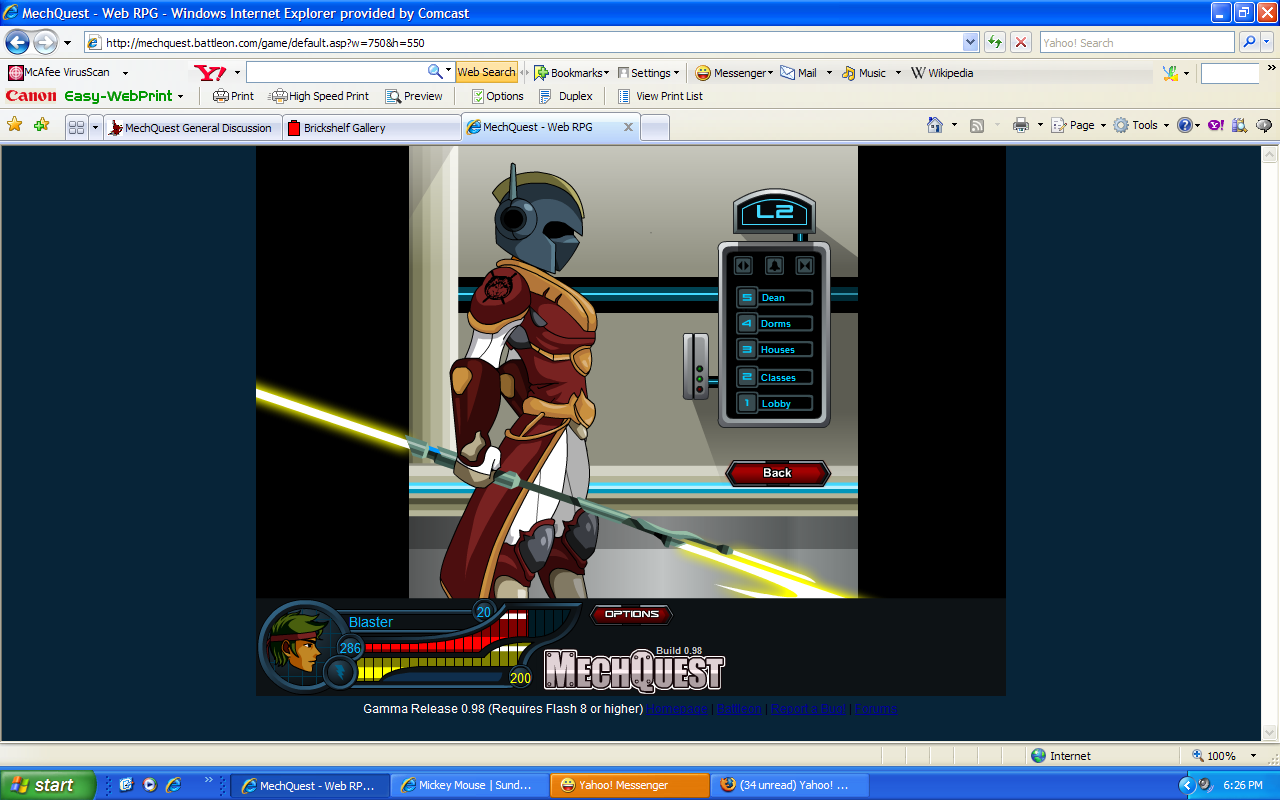Click the close-doors elevator icon
Screen dimensions: 1280x800
(x=805, y=265)
